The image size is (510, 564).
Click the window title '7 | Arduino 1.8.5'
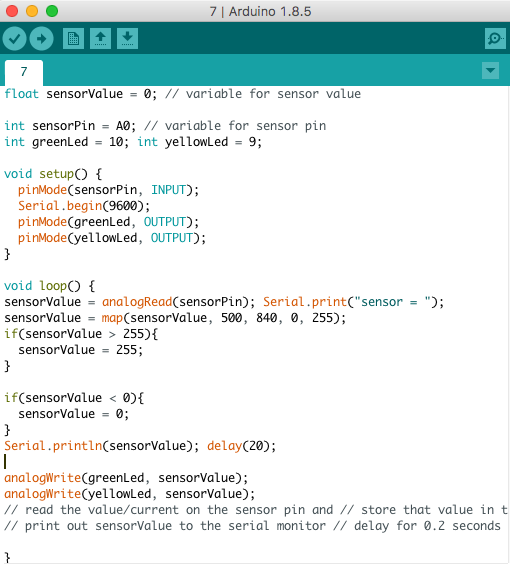click(x=260, y=12)
